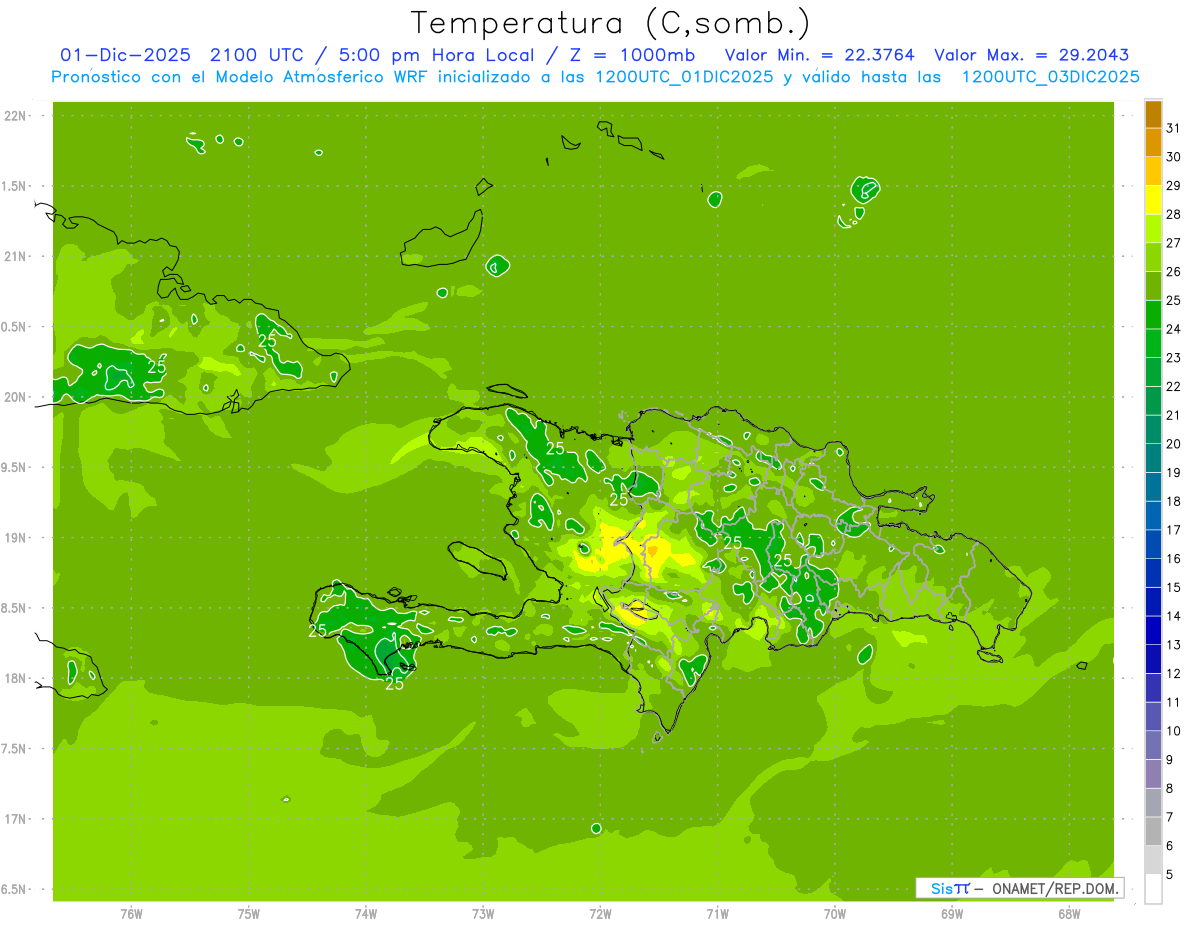Click the "75W" longitude axis label
Image resolution: width=1200 pixels, height=927 pixels.
click(249, 914)
